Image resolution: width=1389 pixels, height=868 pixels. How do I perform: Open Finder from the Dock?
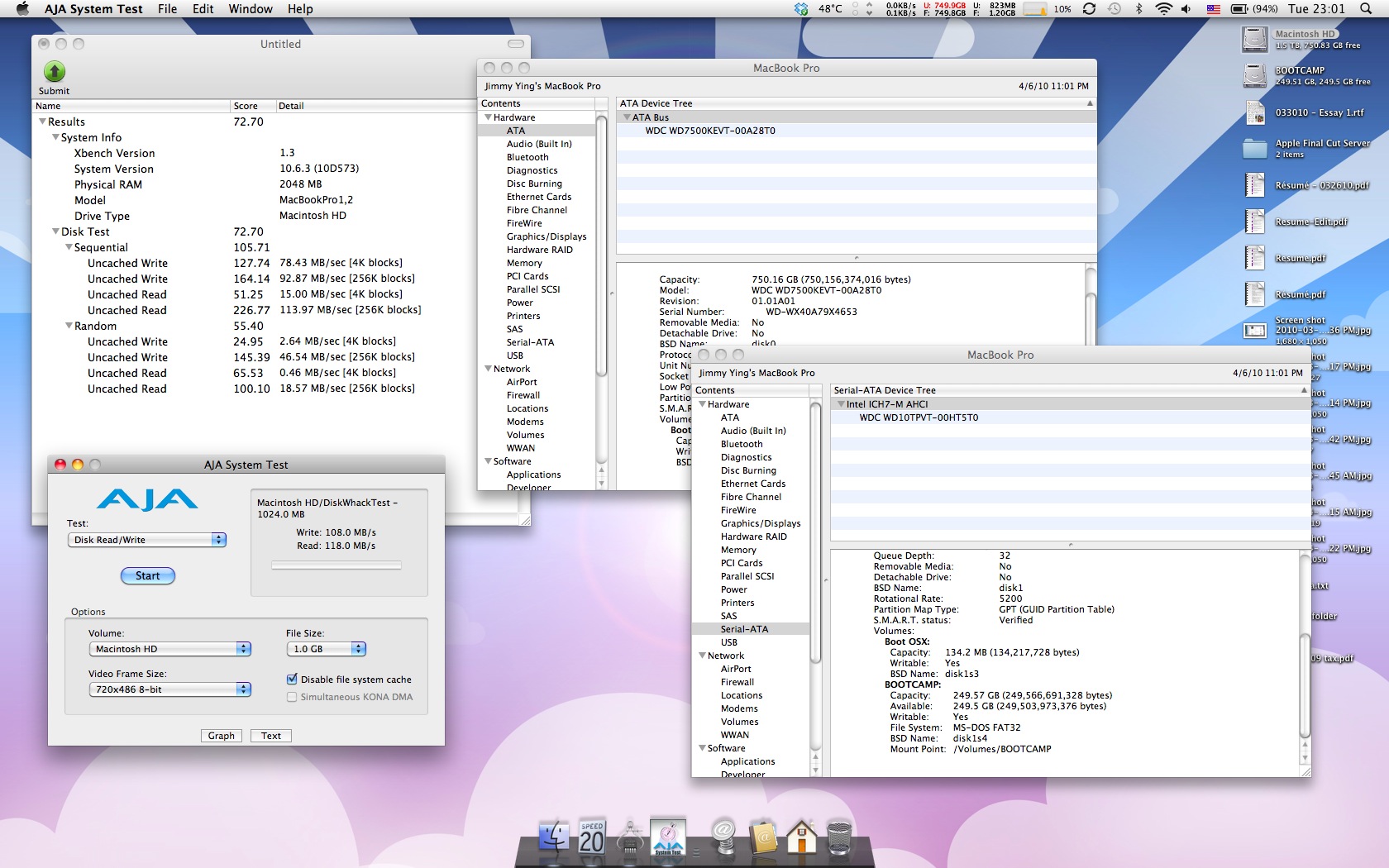click(x=553, y=837)
